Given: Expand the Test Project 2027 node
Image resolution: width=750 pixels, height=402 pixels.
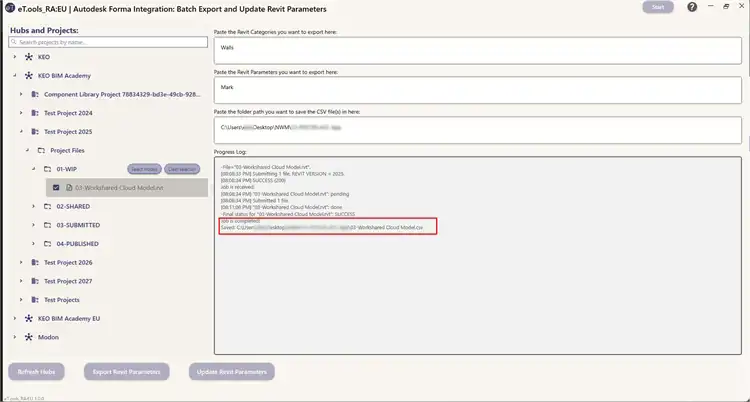Looking at the screenshot, I should [x=21, y=281].
